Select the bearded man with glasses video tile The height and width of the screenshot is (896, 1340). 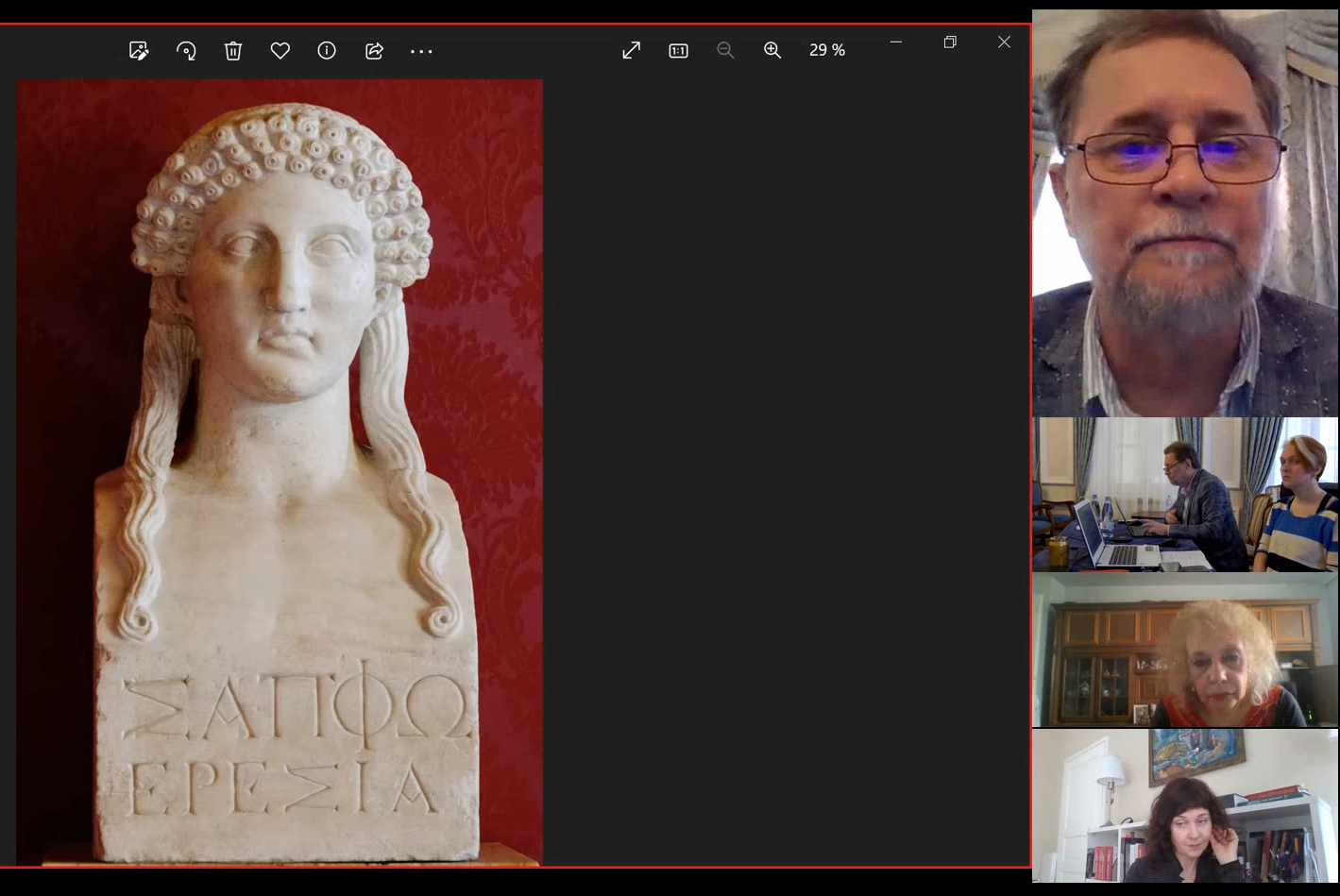1185,213
